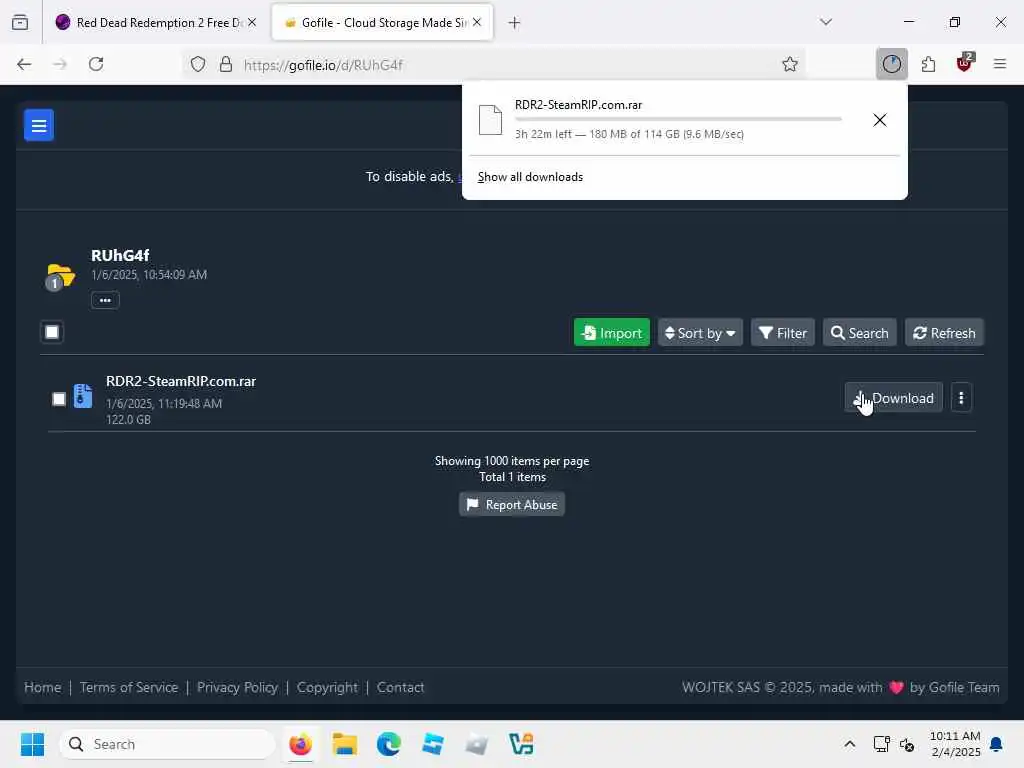Open the RUhG4f folder options ellipsis

[105, 300]
